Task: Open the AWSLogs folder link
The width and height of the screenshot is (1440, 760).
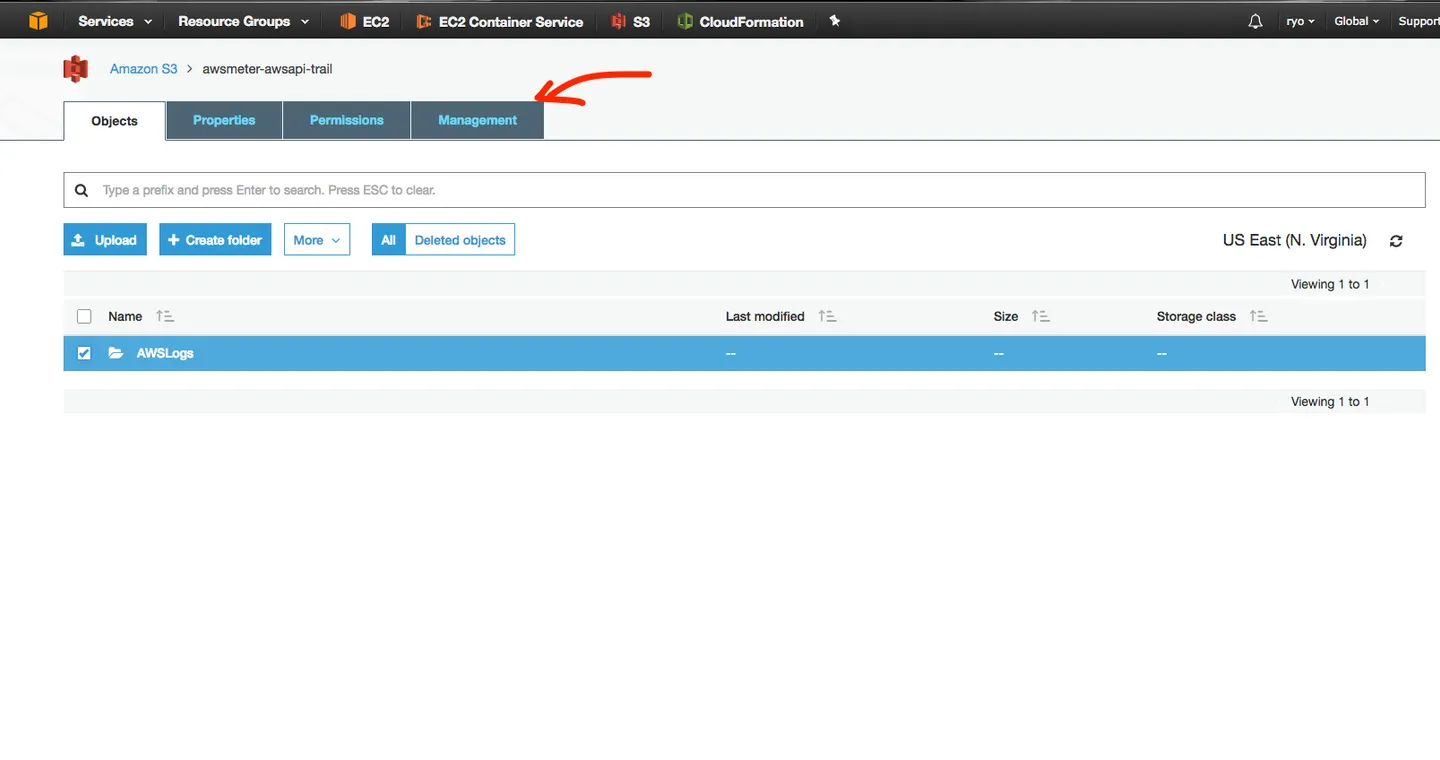Action: 165,353
